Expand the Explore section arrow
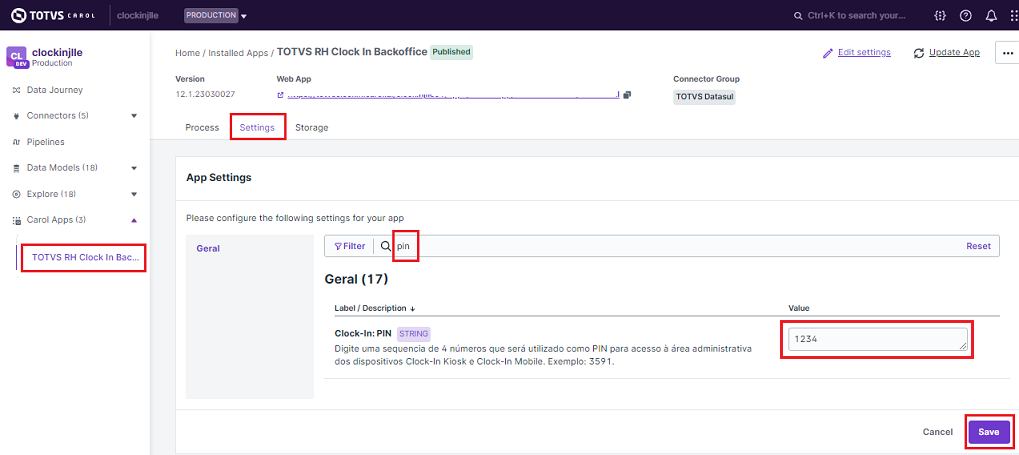Viewport: 1019px width, 455px height. tap(134, 194)
